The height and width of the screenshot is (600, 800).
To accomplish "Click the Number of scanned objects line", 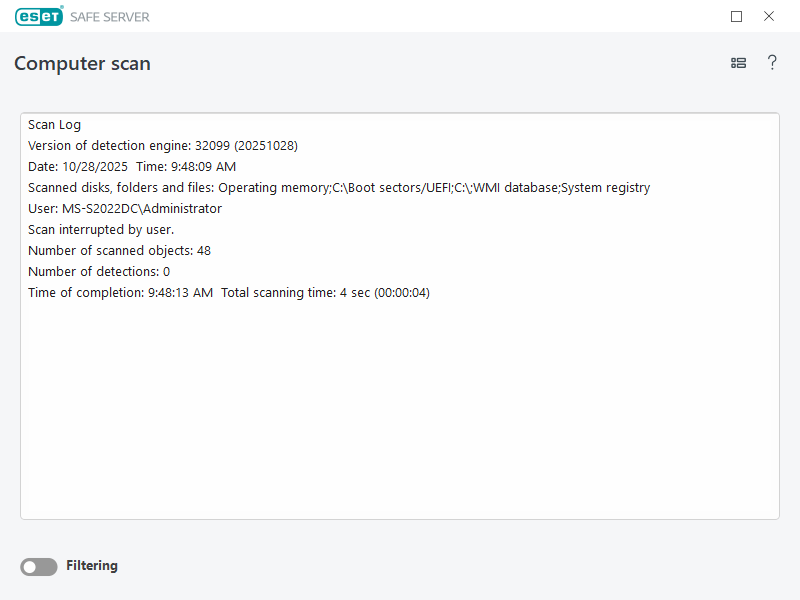I will 119,251.
